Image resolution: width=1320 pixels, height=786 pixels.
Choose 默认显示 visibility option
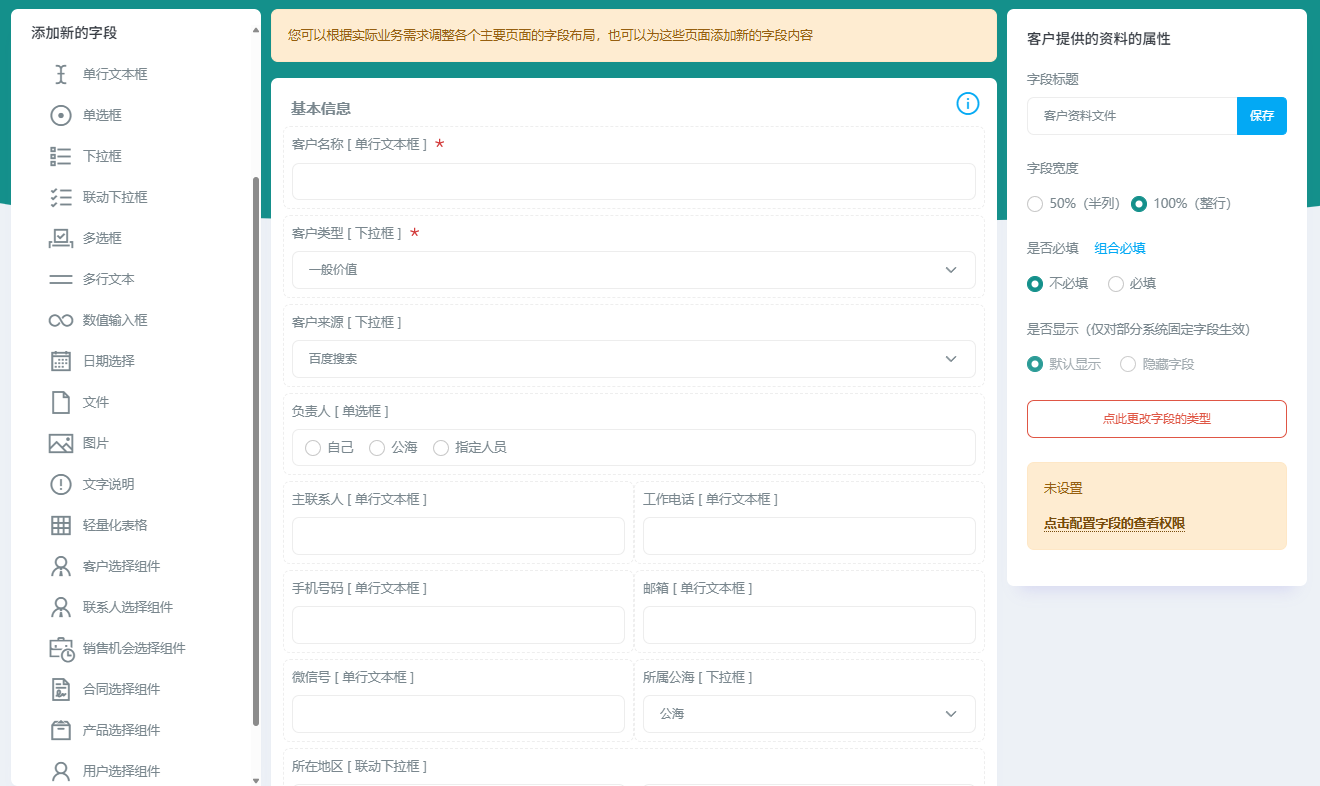point(1035,364)
